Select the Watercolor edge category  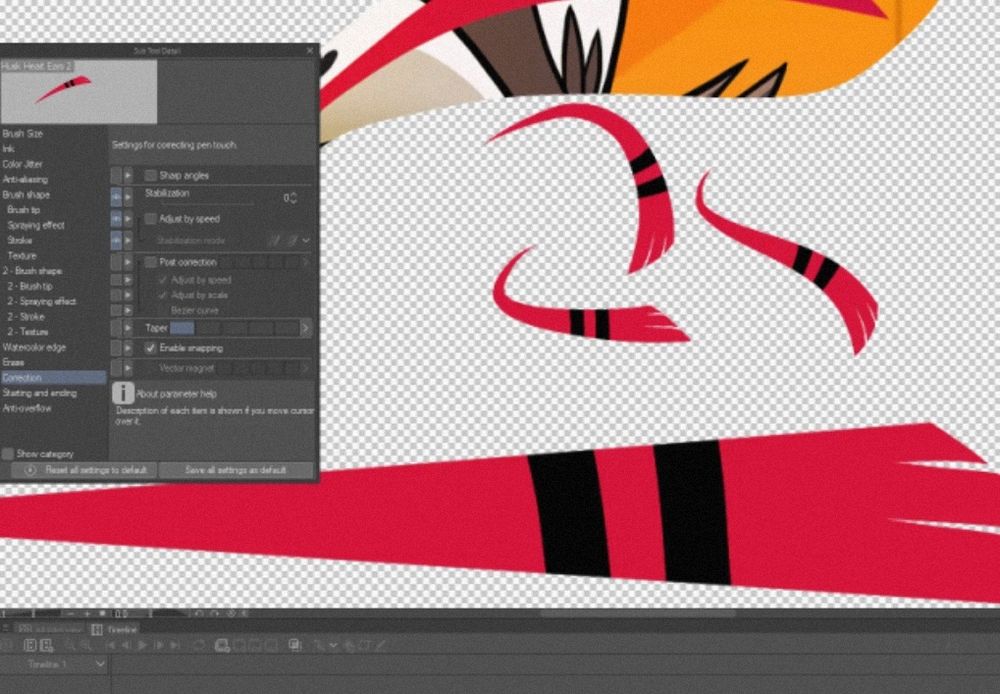[x=34, y=347]
